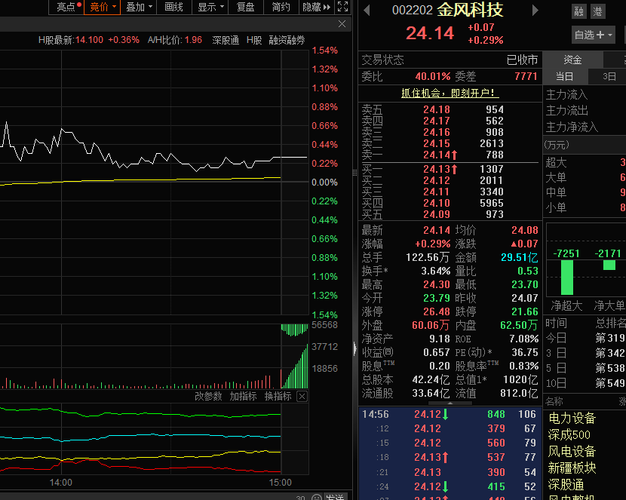The height and width of the screenshot is (500, 626).
Task: Click the 10日 ranking row 第549
Action: 585,383
